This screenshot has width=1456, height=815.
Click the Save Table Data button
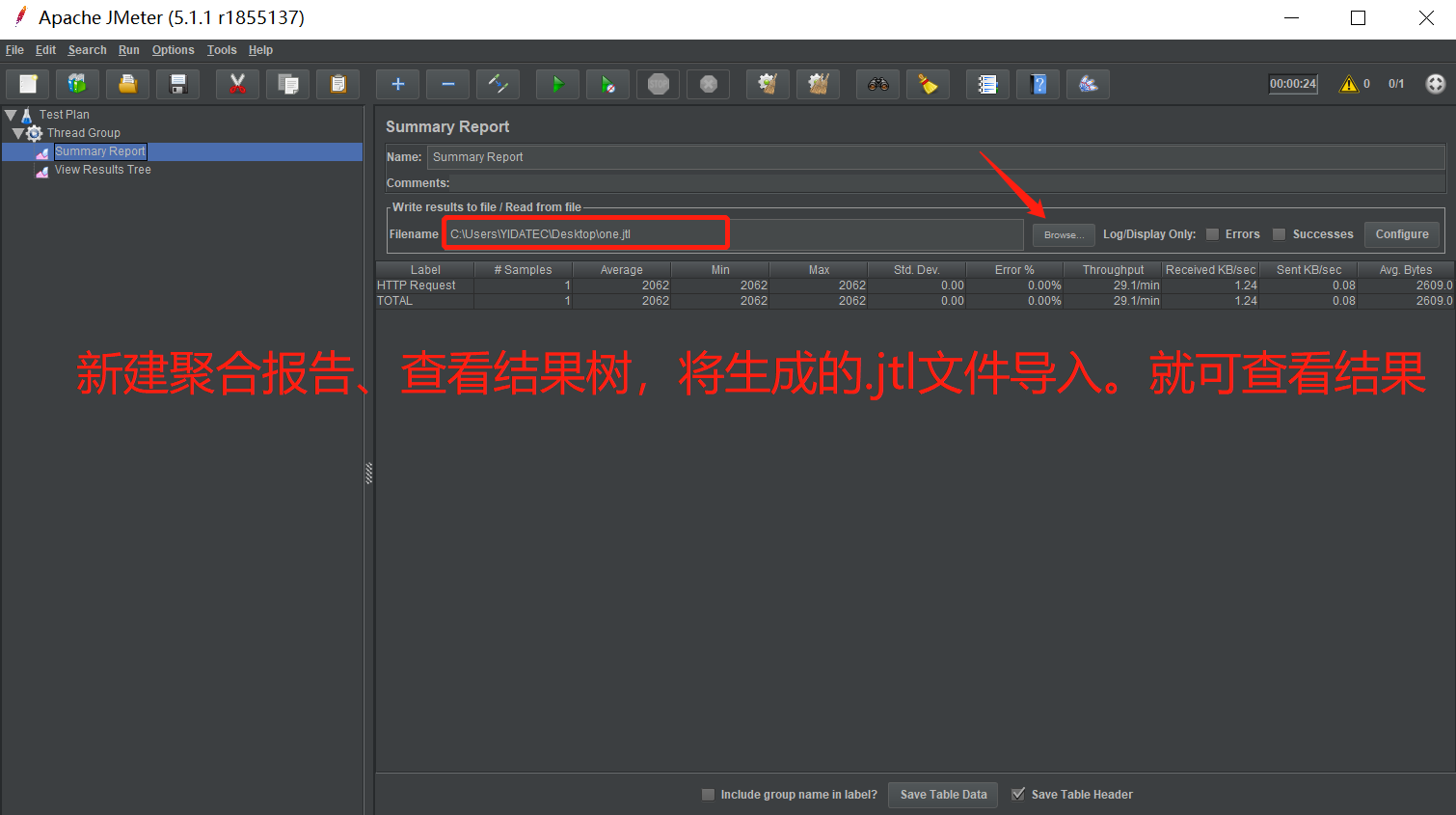[943, 795]
